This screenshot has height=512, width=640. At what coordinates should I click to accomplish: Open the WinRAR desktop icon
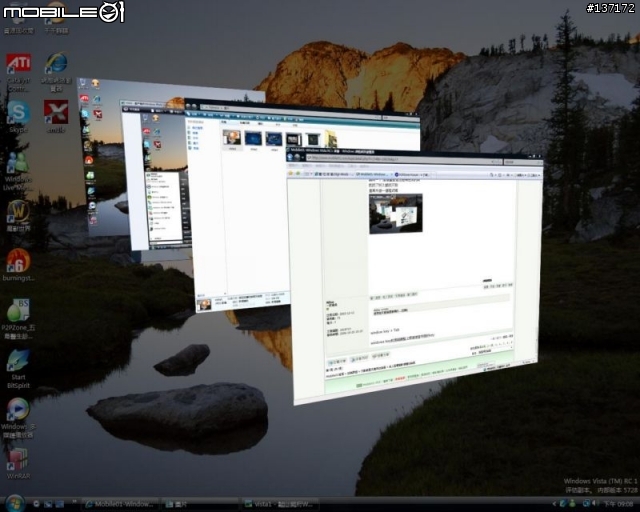(18, 463)
